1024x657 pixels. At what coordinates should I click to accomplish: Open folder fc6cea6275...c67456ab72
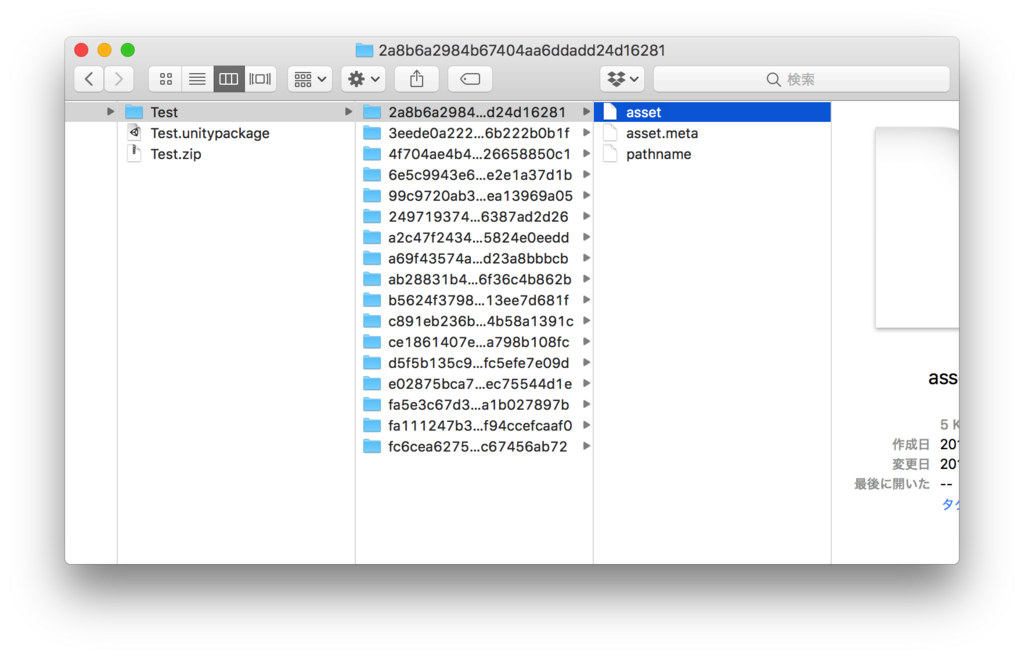tap(475, 447)
